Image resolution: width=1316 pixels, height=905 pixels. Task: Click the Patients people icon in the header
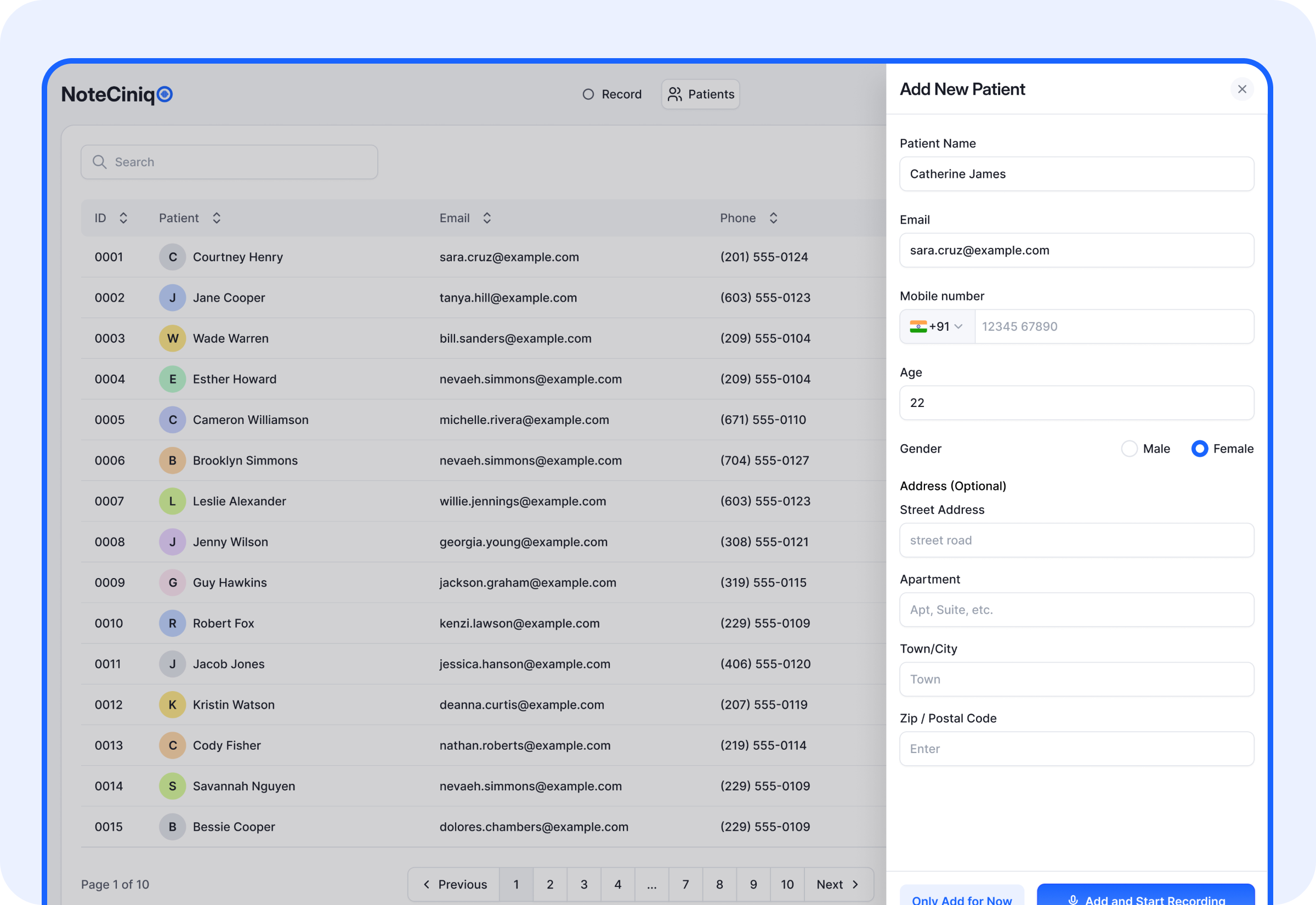pyautogui.click(x=675, y=94)
